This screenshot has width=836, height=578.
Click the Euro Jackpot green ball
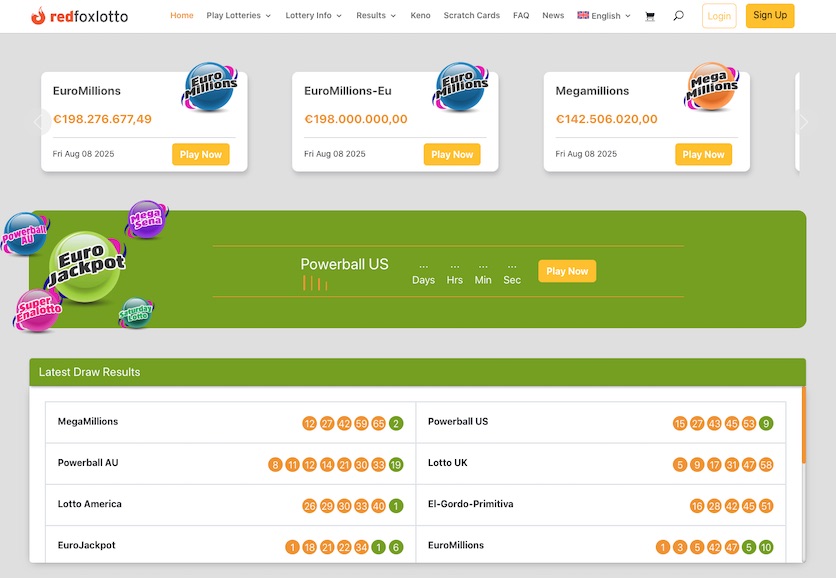[87, 267]
